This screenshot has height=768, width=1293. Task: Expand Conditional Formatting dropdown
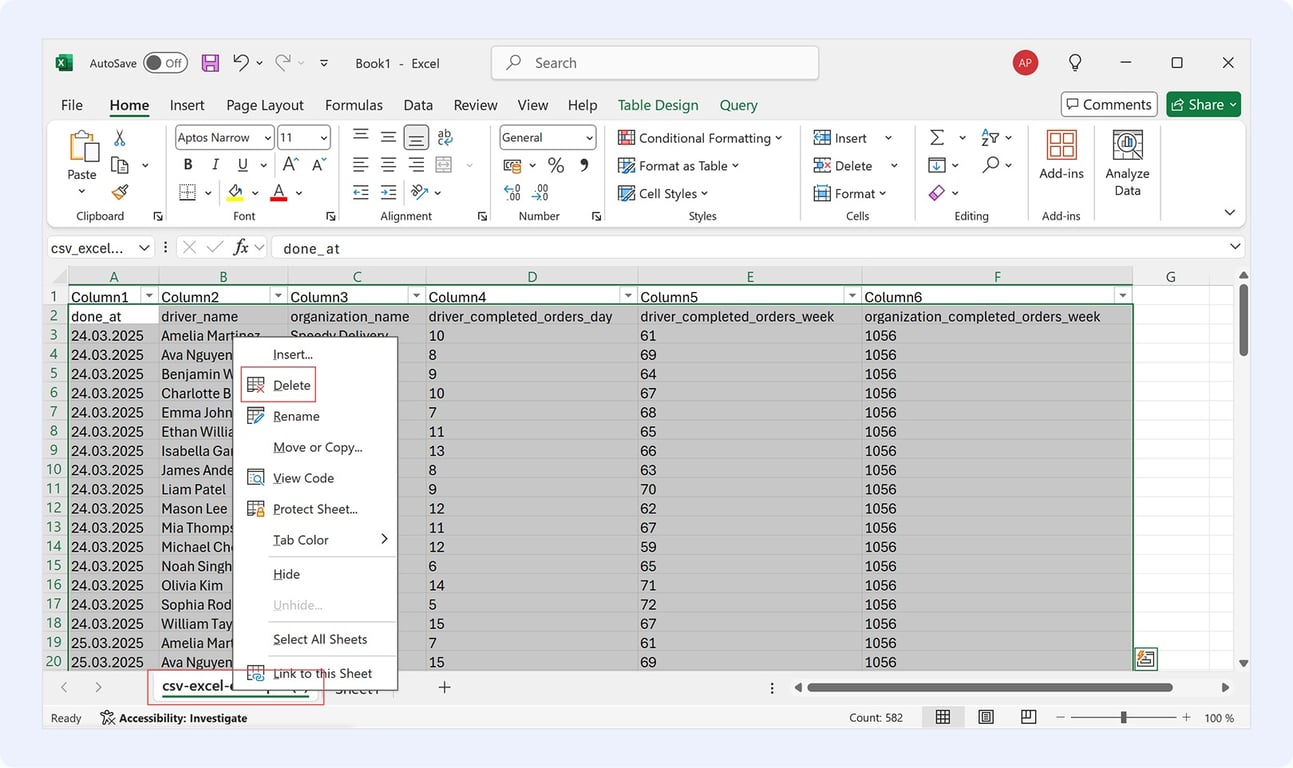click(x=779, y=138)
